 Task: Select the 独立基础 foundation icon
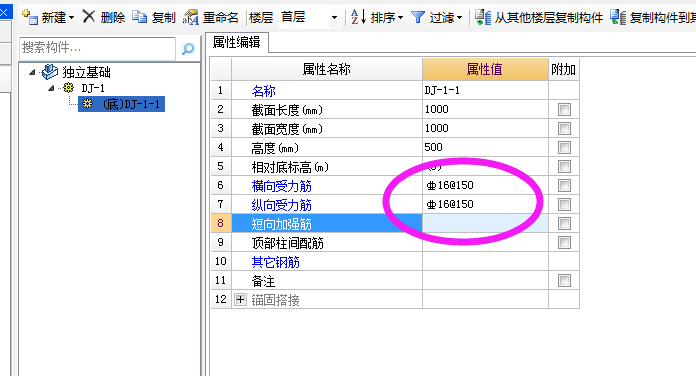tap(50, 71)
